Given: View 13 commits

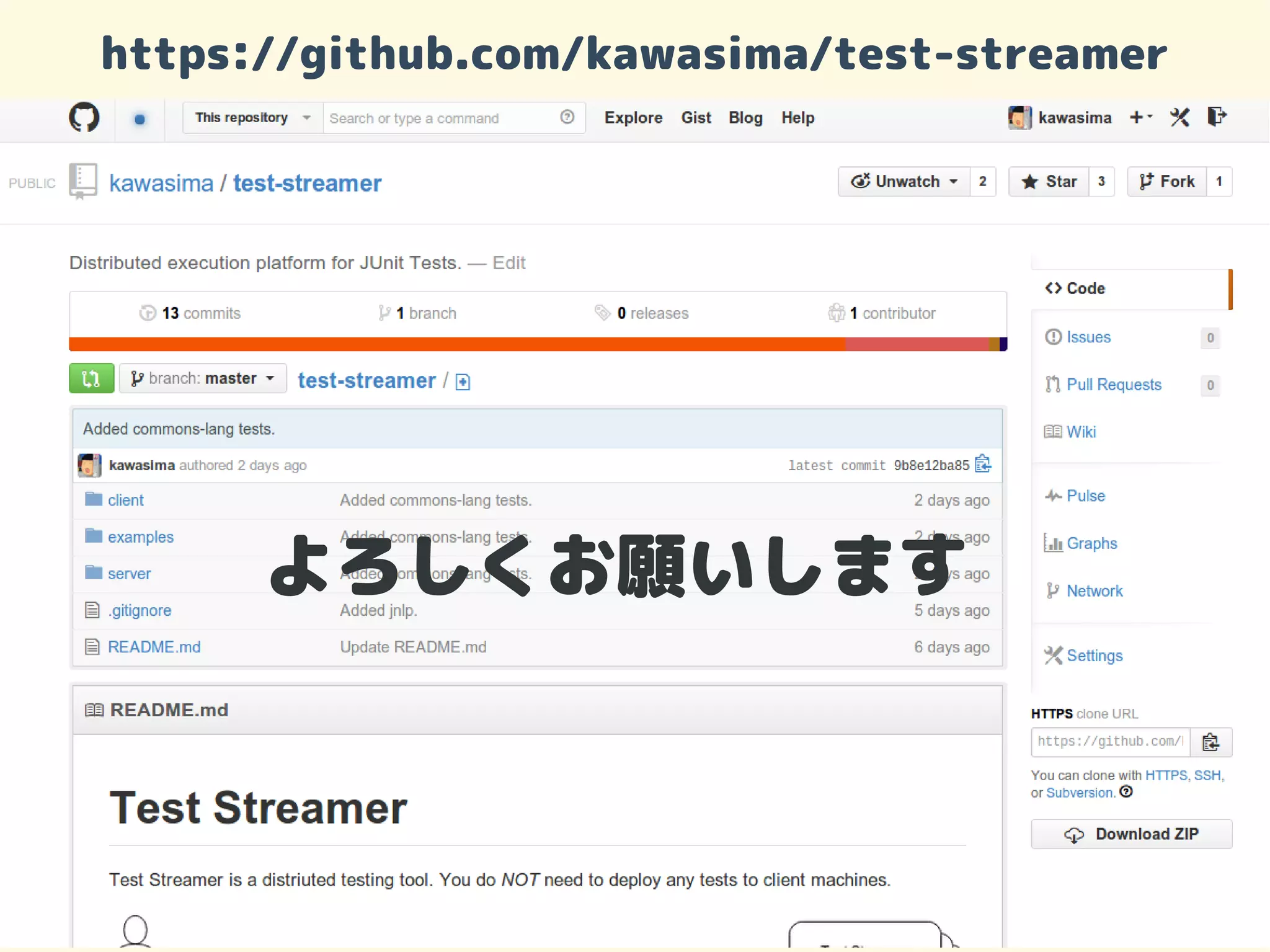Looking at the screenshot, I should (x=191, y=313).
